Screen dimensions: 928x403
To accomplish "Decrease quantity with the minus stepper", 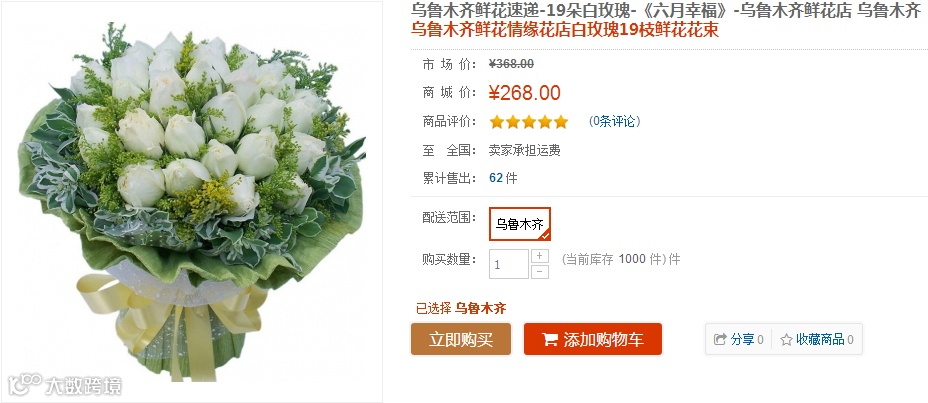I will (x=540, y=272).
